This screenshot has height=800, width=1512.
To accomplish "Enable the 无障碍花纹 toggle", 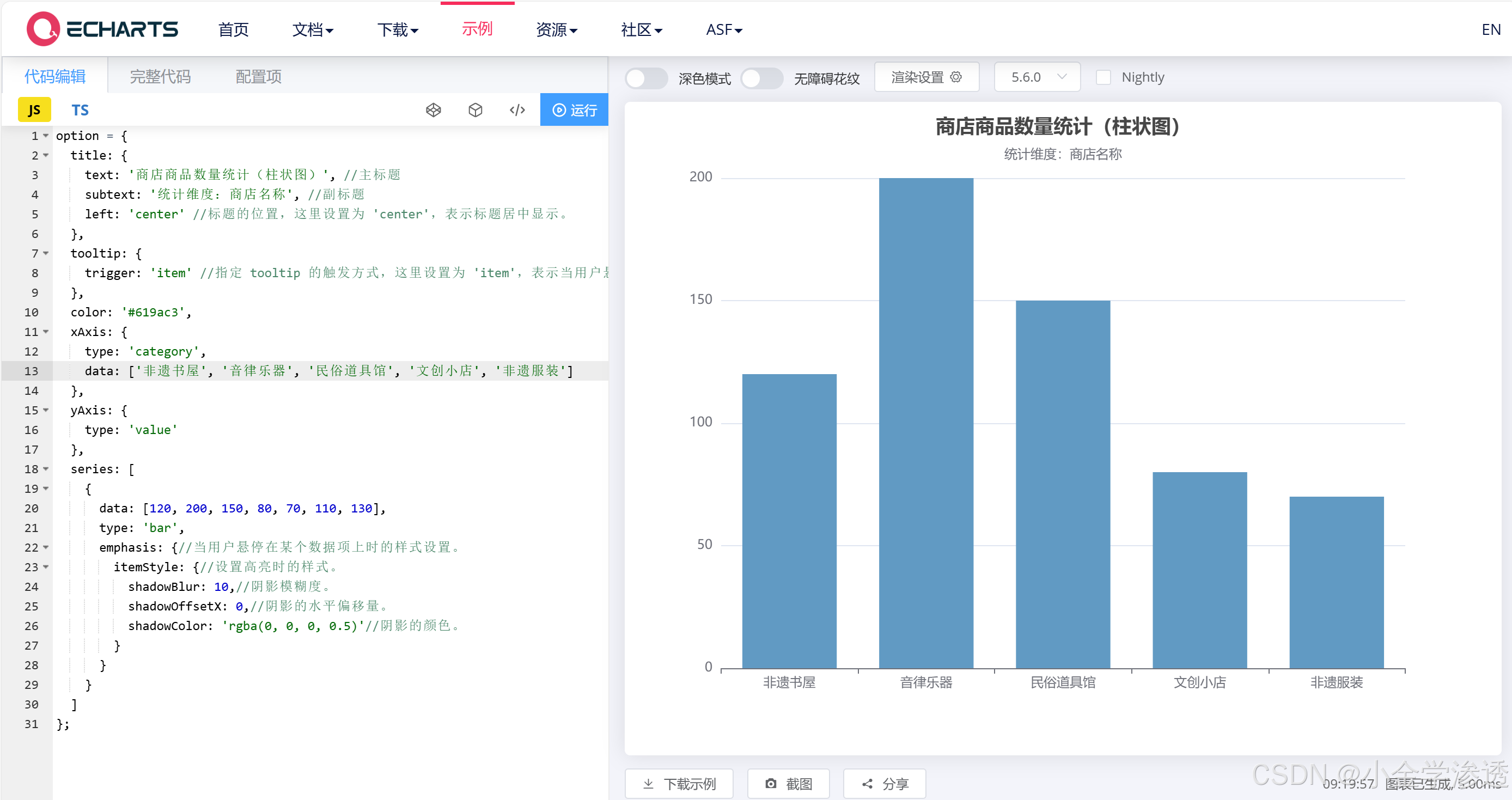I will (762, 78).
